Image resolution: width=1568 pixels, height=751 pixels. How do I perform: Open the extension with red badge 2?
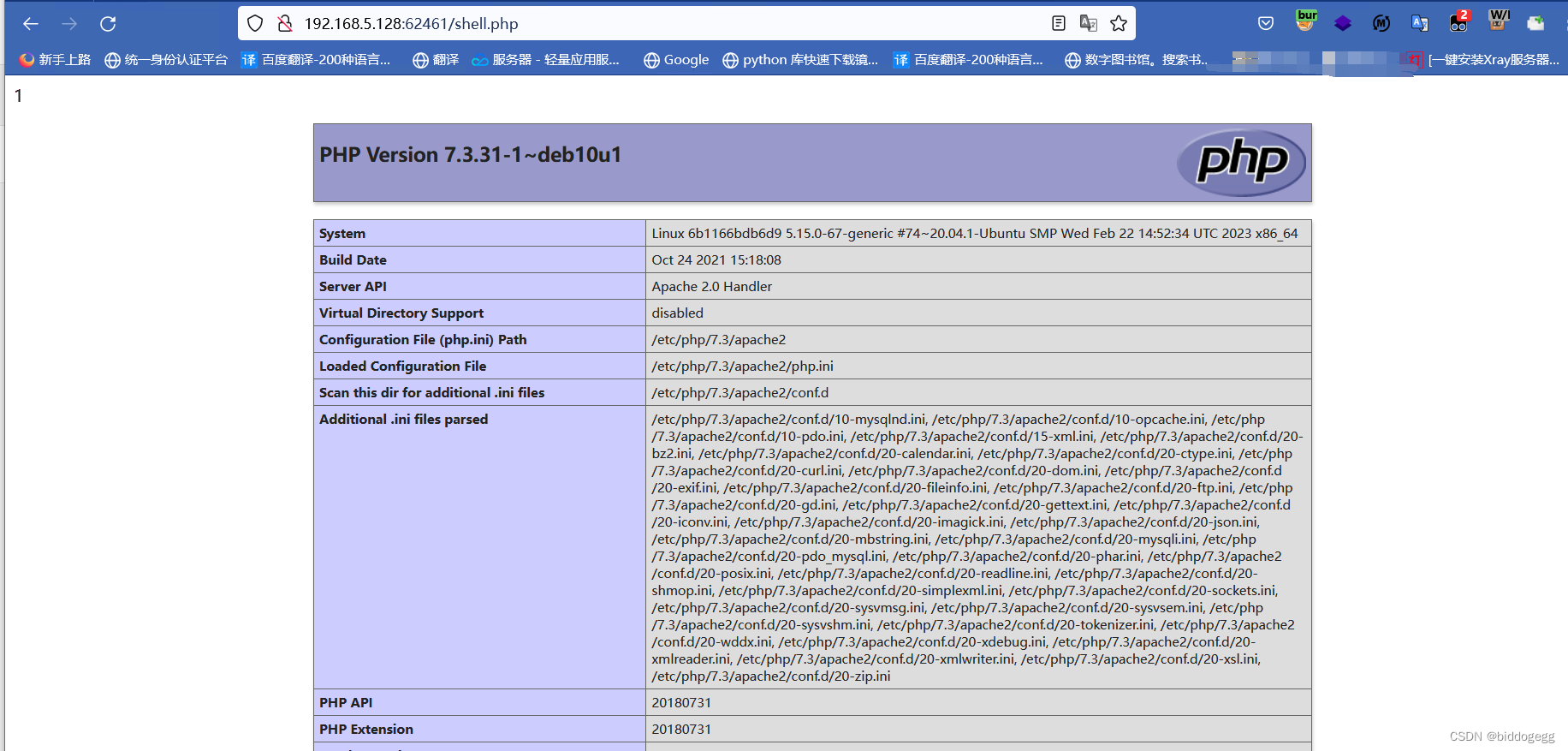pyautogui.click(x=1459, y=21)
